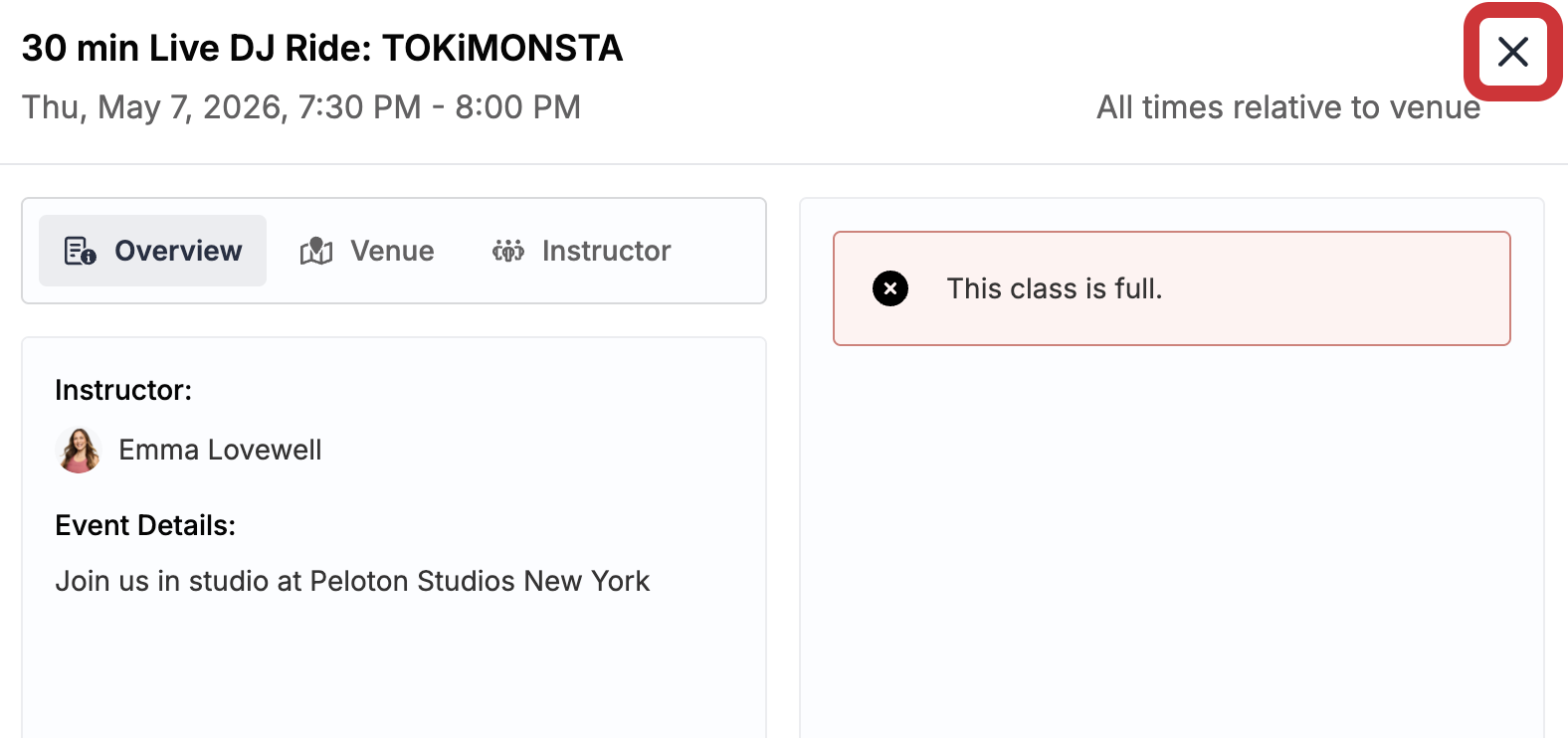Click the black circle icon in the full-class banner

[890, 288]
